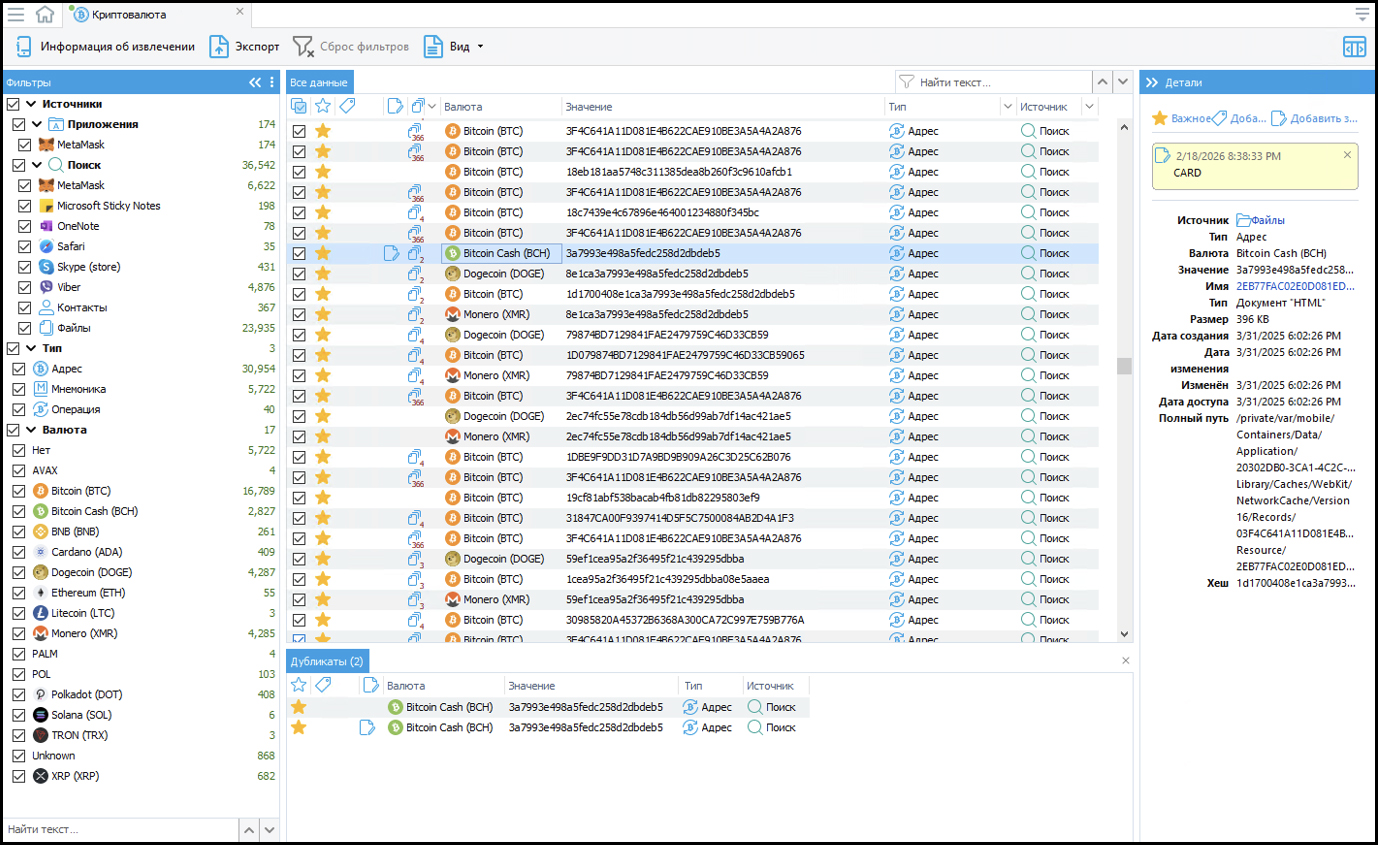Open the 2EB77FAC02E0D081ED file name link in Детали

click(1296, 286)
